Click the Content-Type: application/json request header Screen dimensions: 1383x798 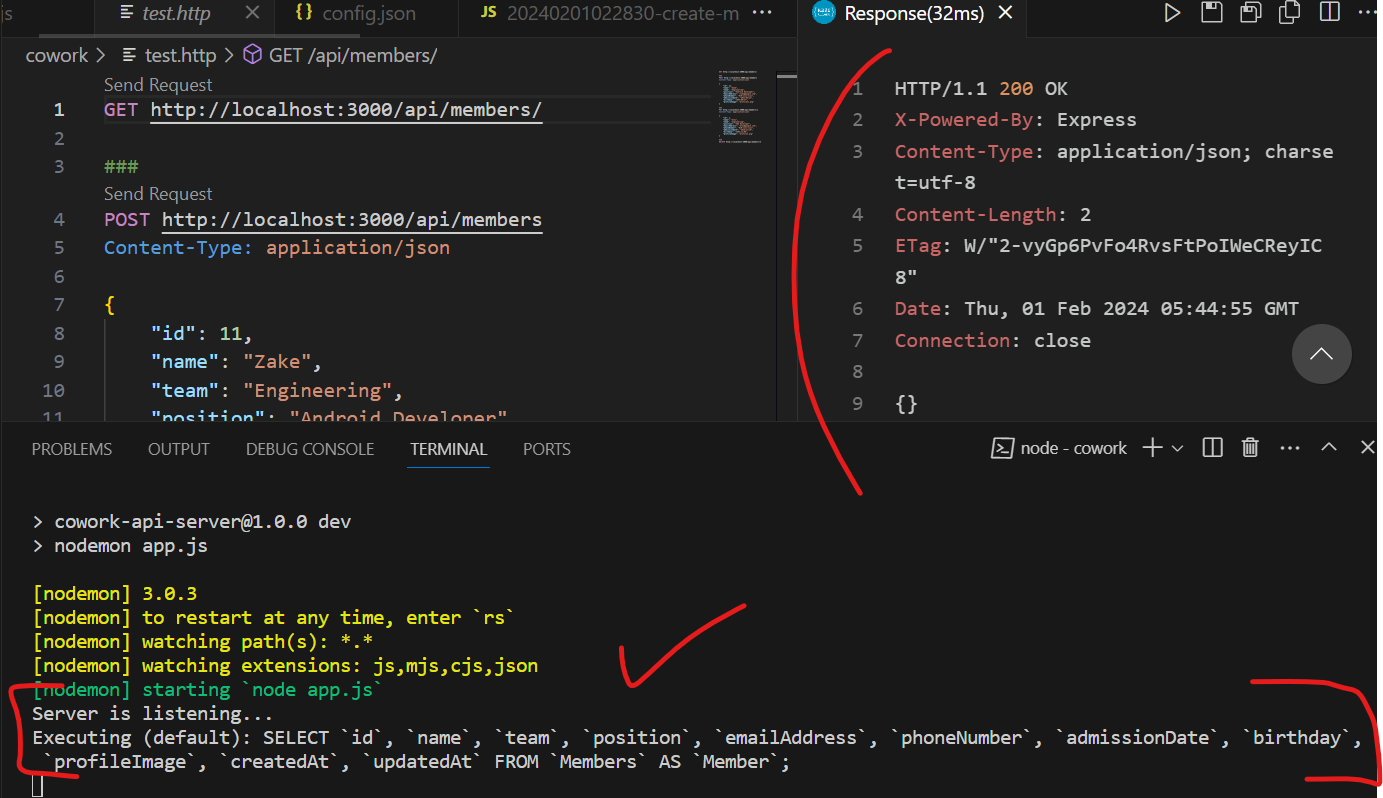pyautogui.click(x=277, y=247)
